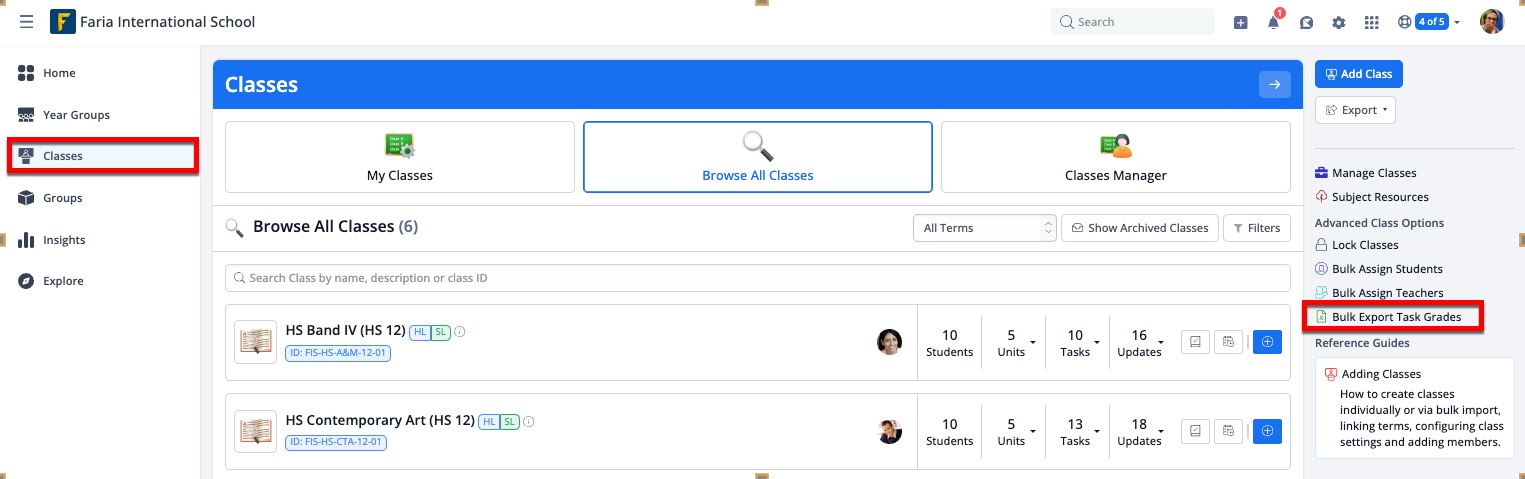Open gradebook icon for HS Band IV
The height and width of the screenshot is (479, 1525).
1195,342
